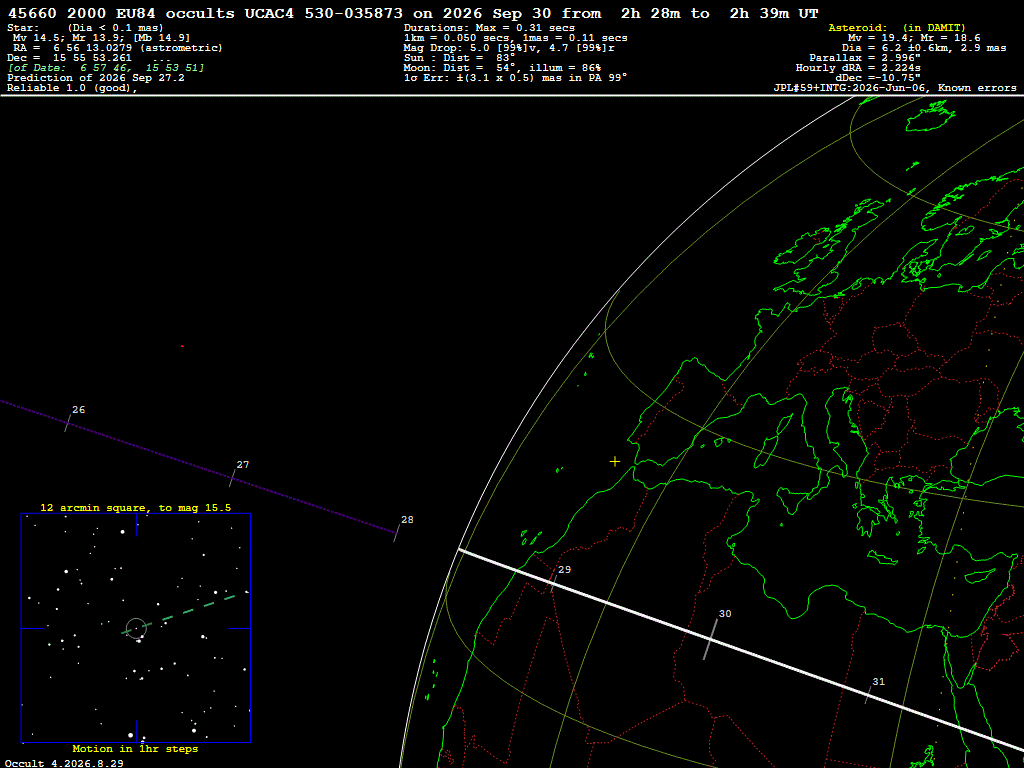Click the Prediction of 2026 Sep 27.2 line

pyautogui.click(x=96, y=78)
